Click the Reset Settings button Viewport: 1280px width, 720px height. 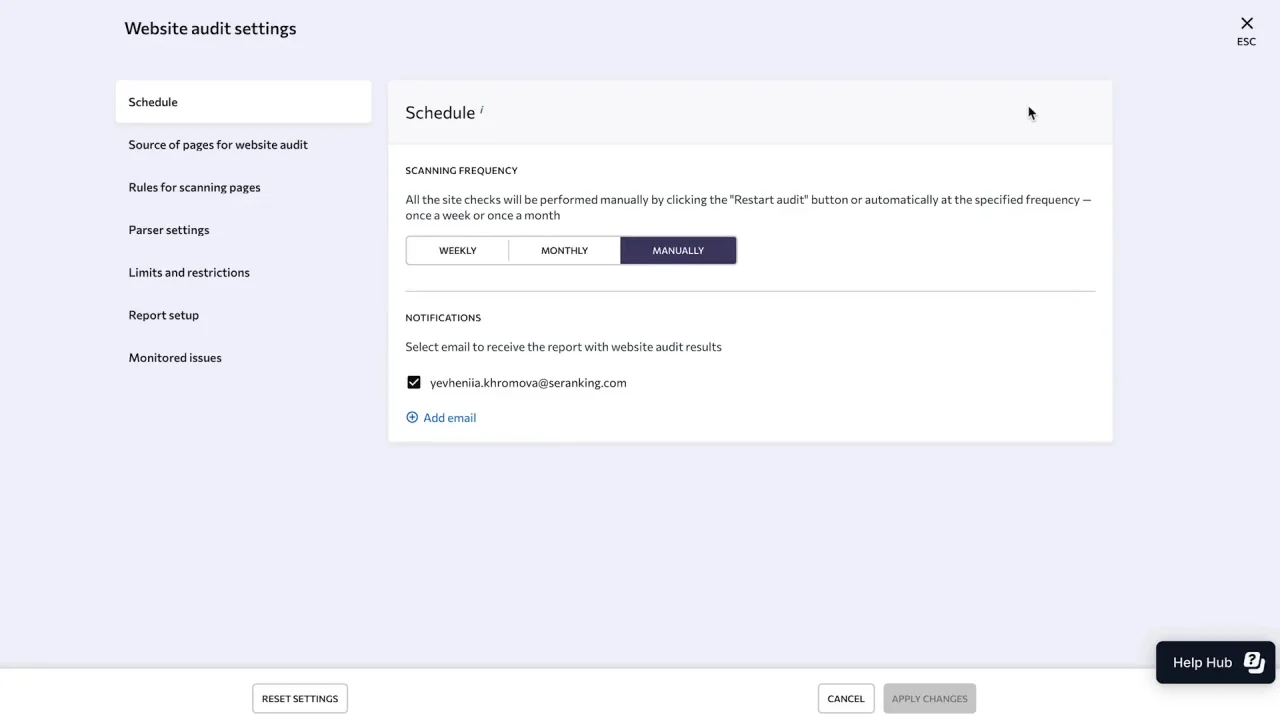tap(300, 699)
